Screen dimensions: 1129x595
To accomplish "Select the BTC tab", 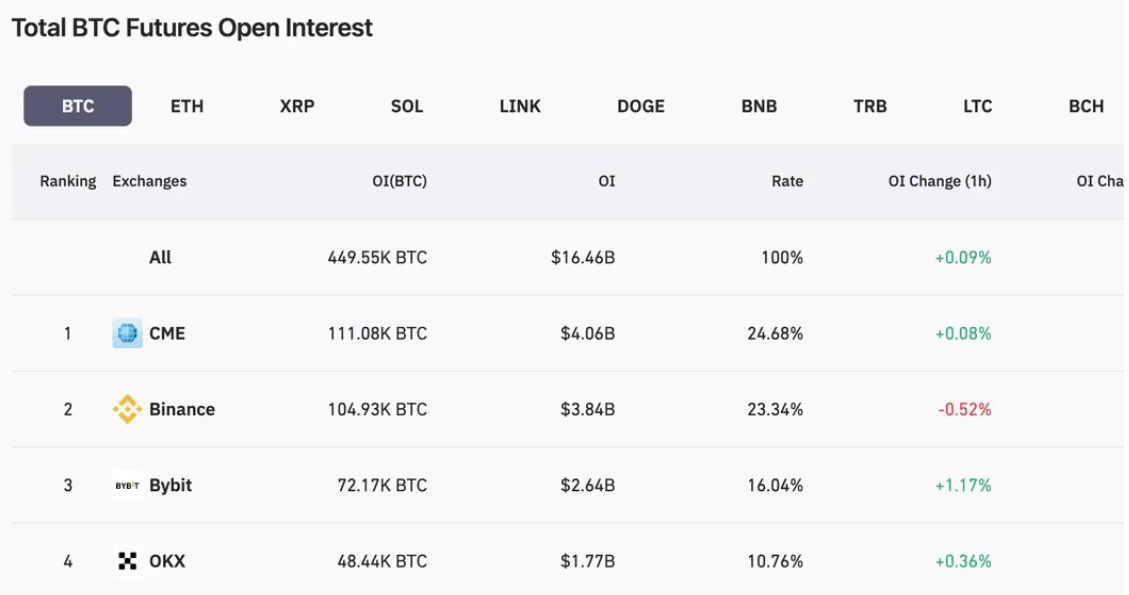I will click(78, 106).
